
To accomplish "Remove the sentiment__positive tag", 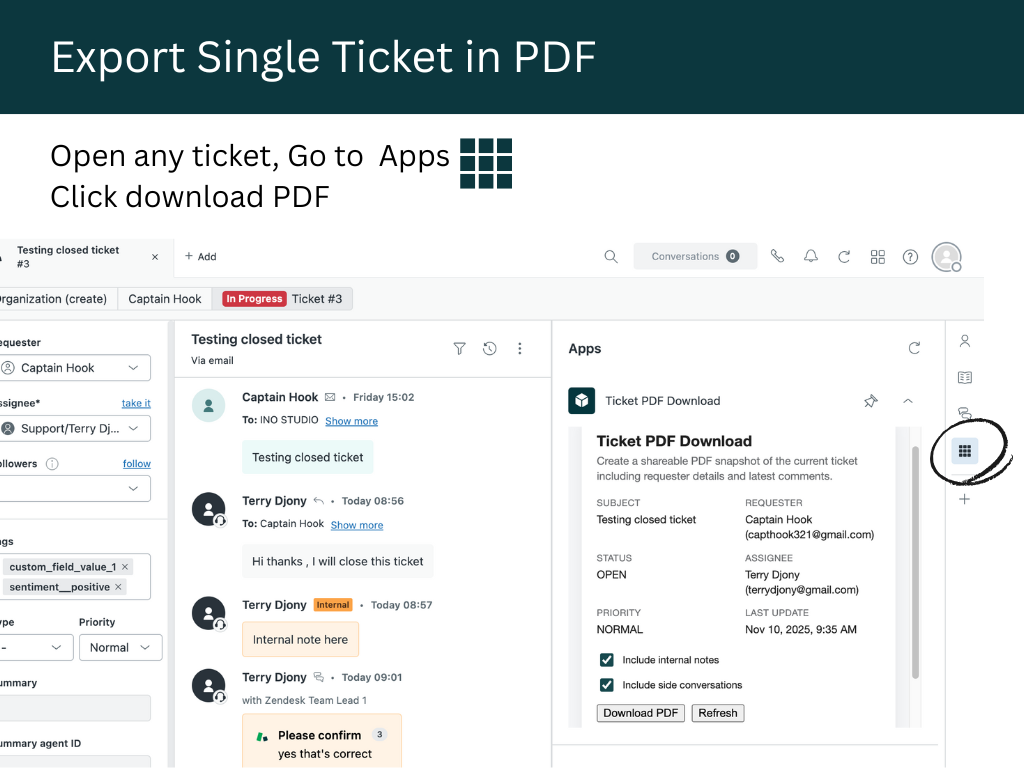I will coord(119,587).
